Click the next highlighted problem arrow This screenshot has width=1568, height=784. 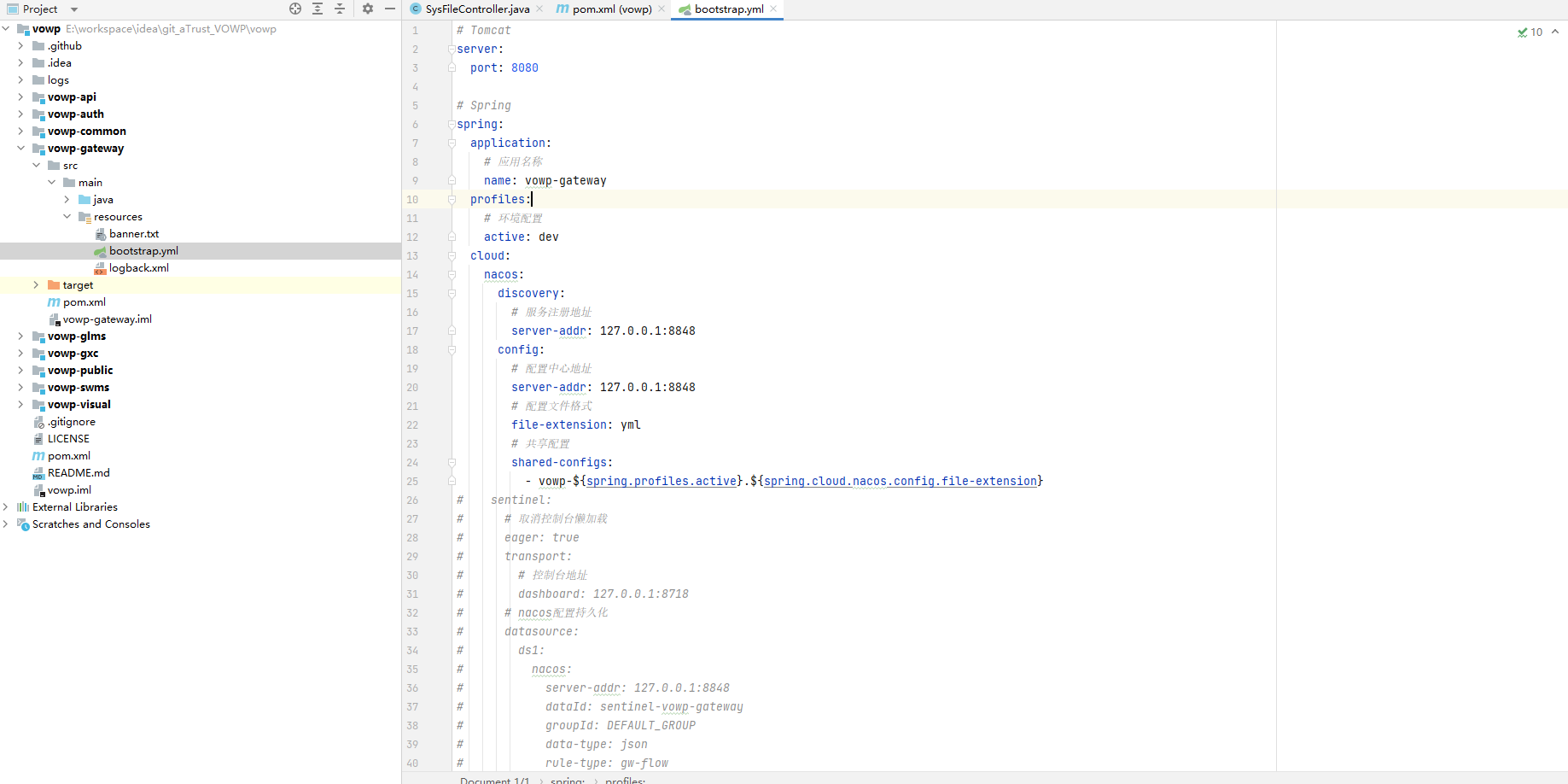click(x=1555, y=32)
